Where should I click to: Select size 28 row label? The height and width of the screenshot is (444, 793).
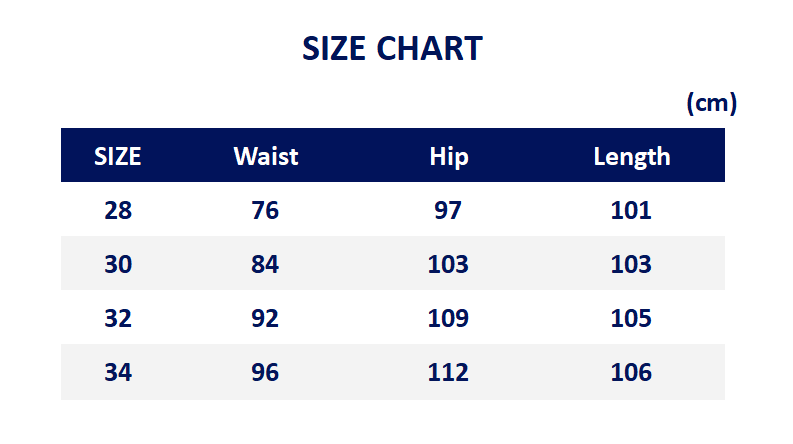[x=118, y=210]
